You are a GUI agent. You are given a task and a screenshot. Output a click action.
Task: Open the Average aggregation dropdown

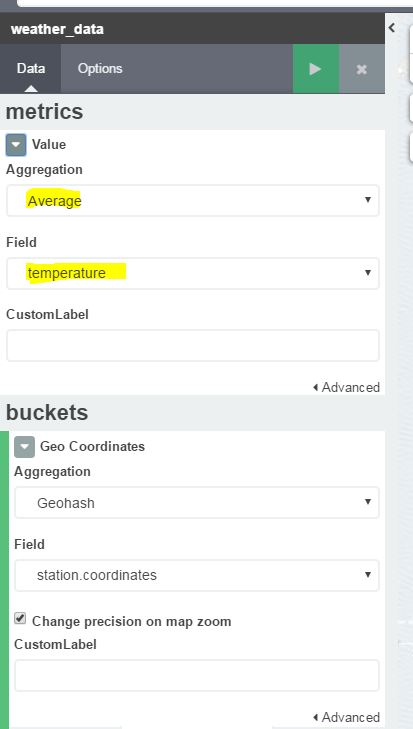click(193, 200)
